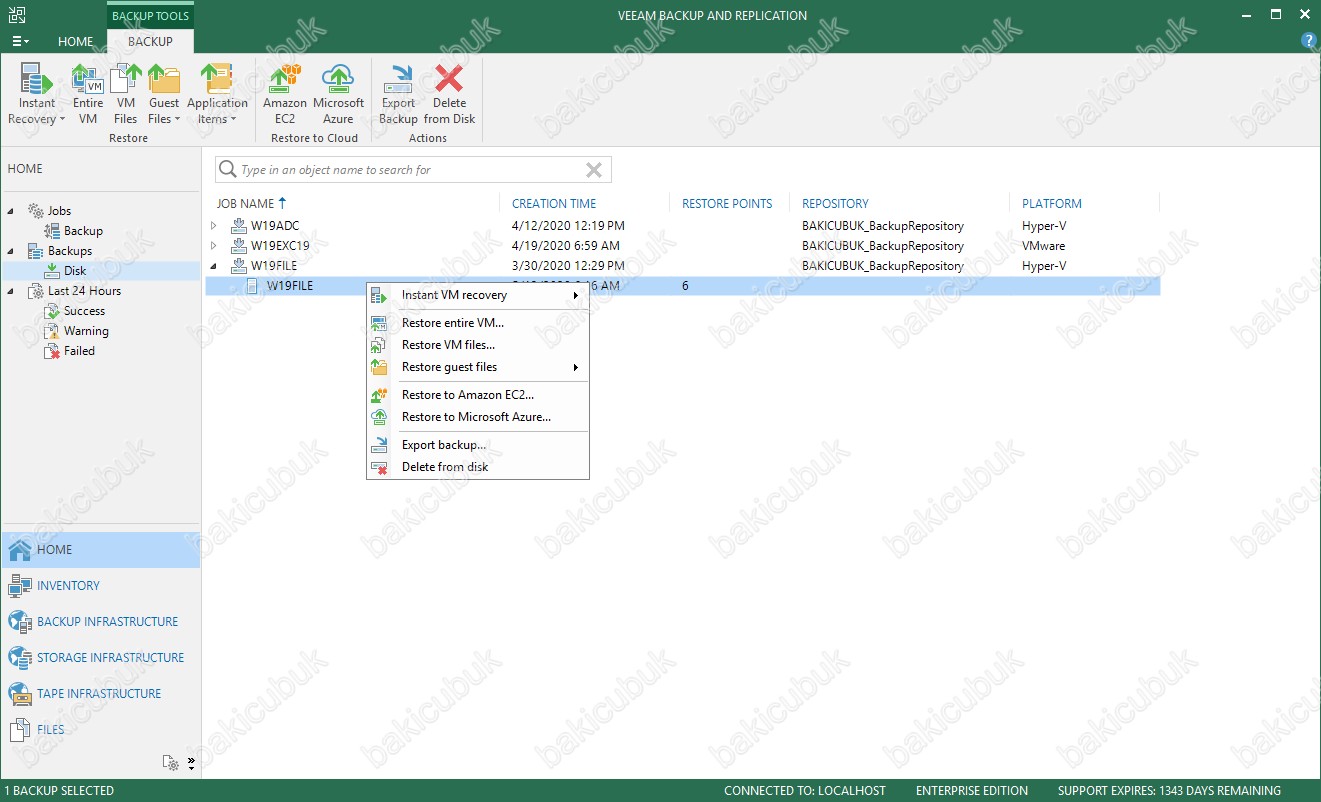Collapse the Backups tree node

tap(12, 251)
